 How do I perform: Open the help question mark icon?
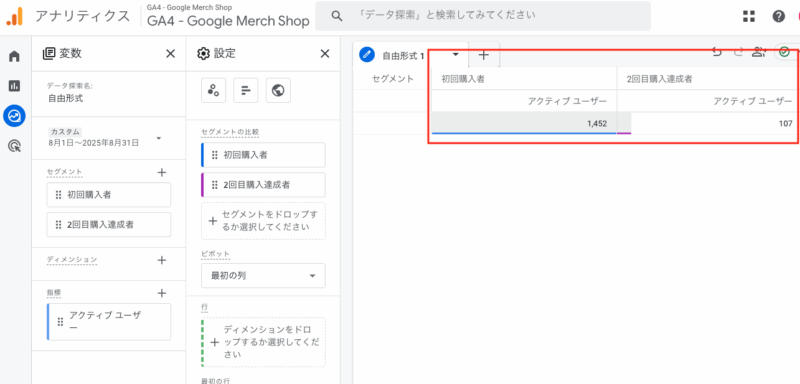pyautogui.click(x=779, y=16)
